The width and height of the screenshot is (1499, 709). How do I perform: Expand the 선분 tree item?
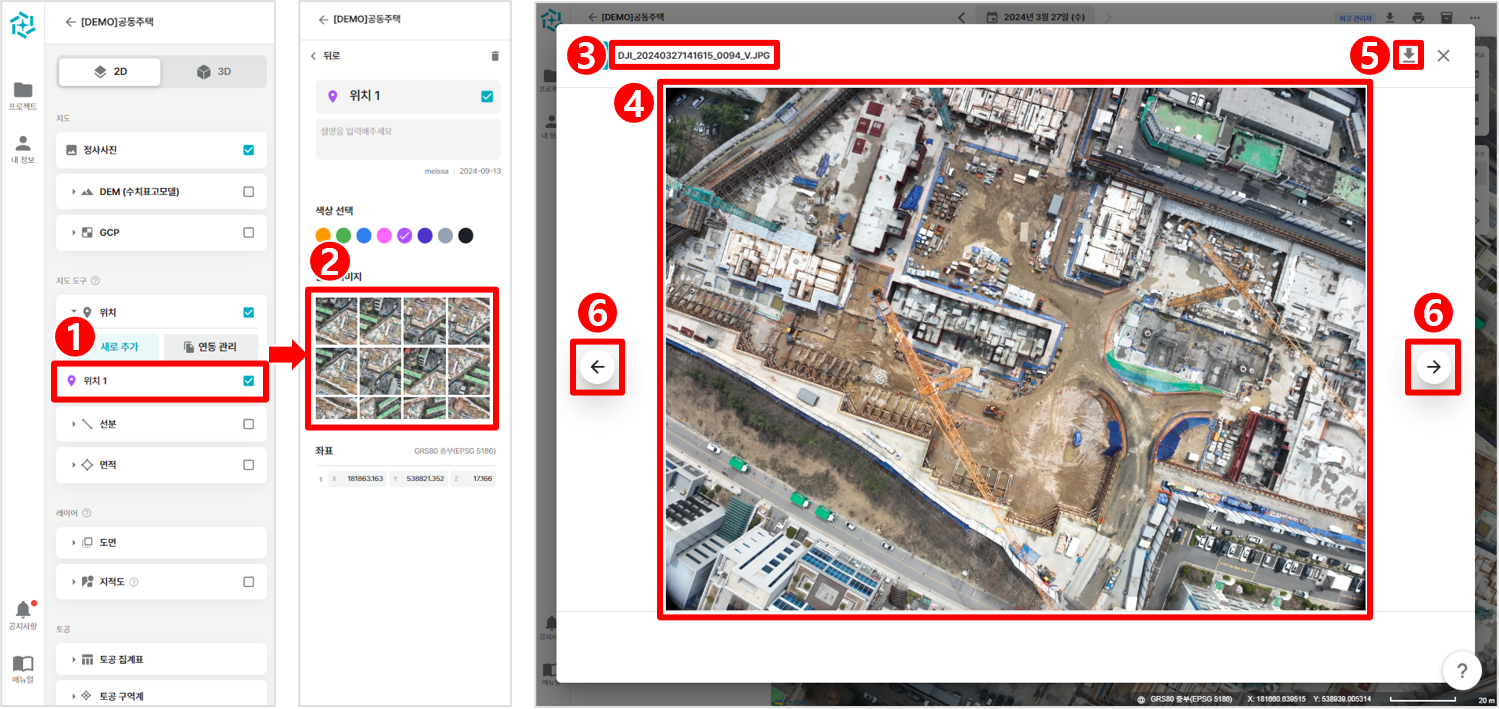click(74, 424)
